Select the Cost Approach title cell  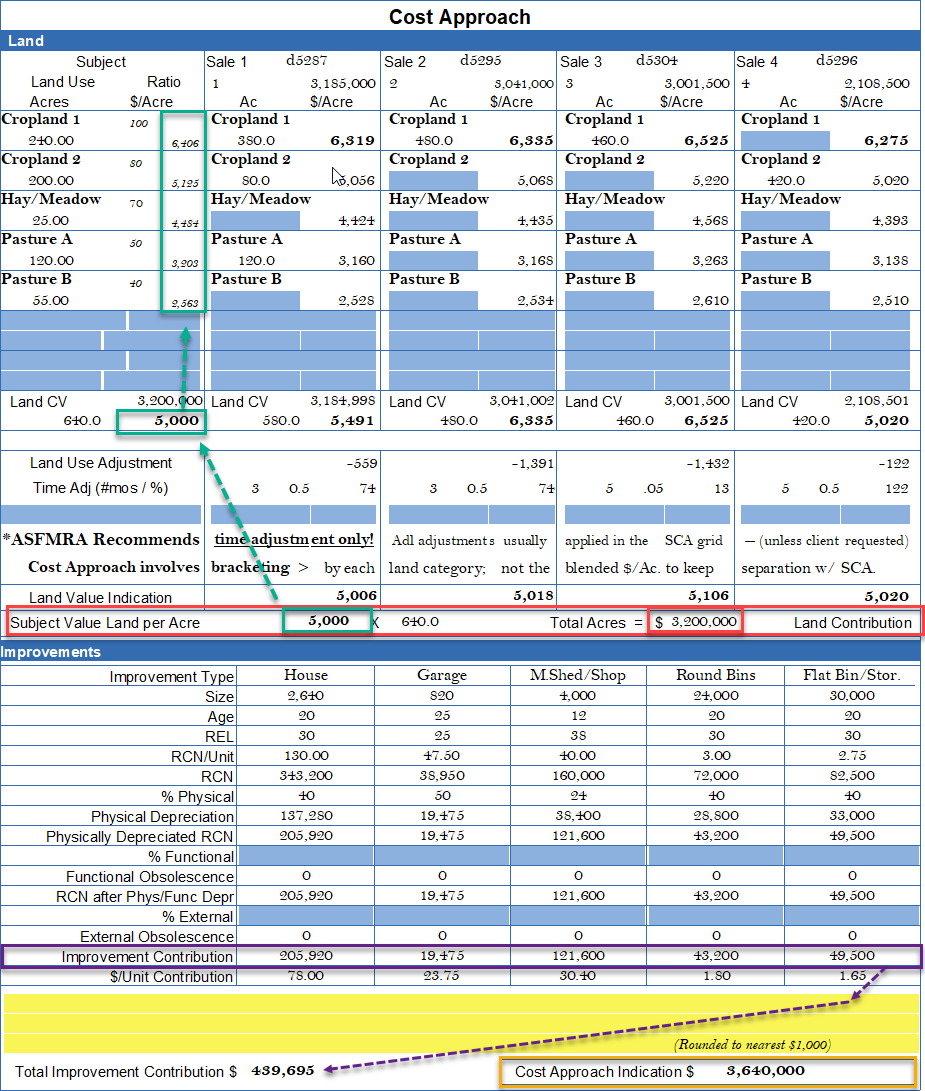point(460,17)
